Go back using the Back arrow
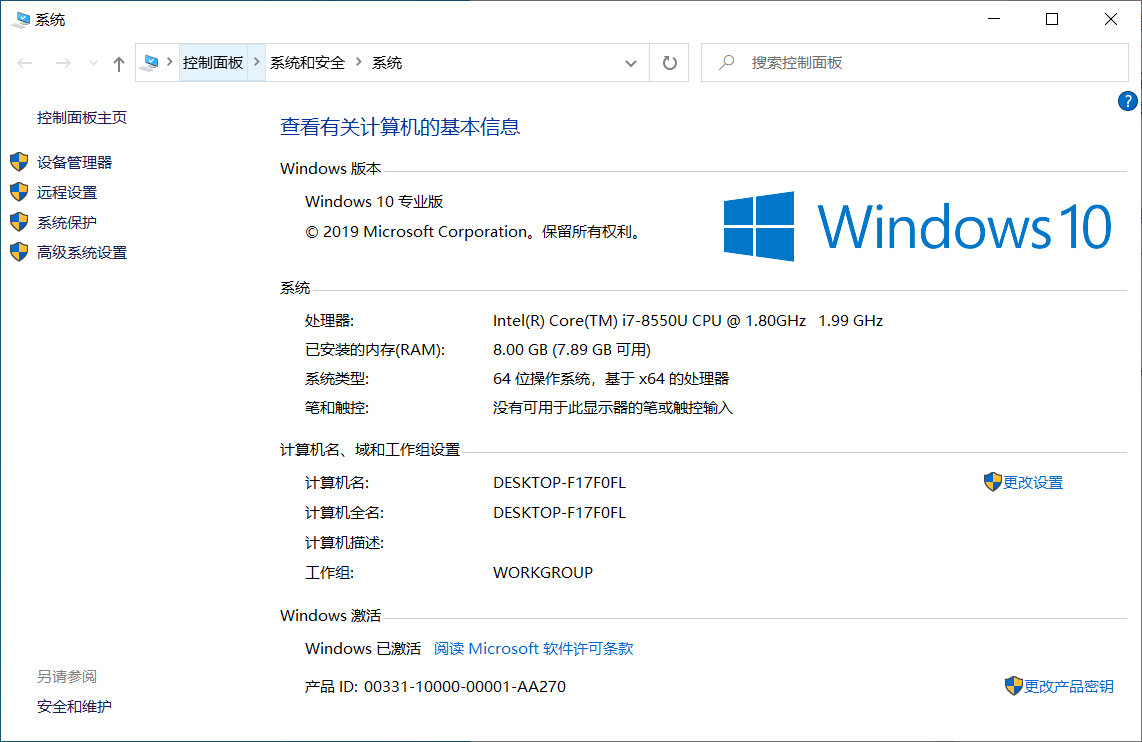 25,63
